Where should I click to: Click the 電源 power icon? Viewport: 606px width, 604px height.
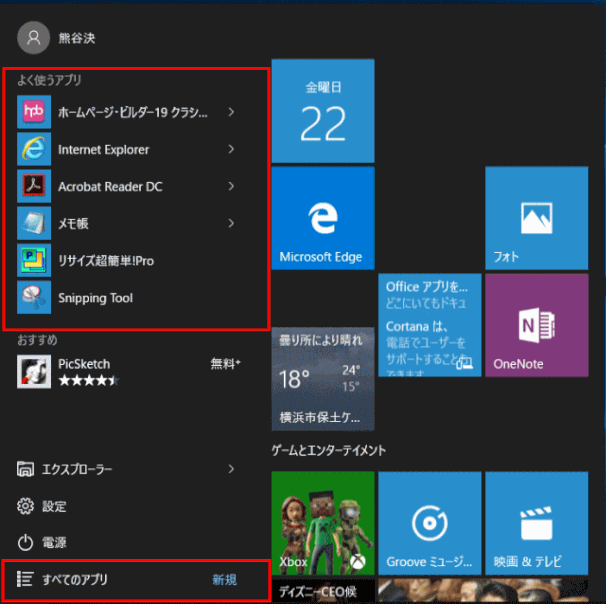[x=26, y=543]
